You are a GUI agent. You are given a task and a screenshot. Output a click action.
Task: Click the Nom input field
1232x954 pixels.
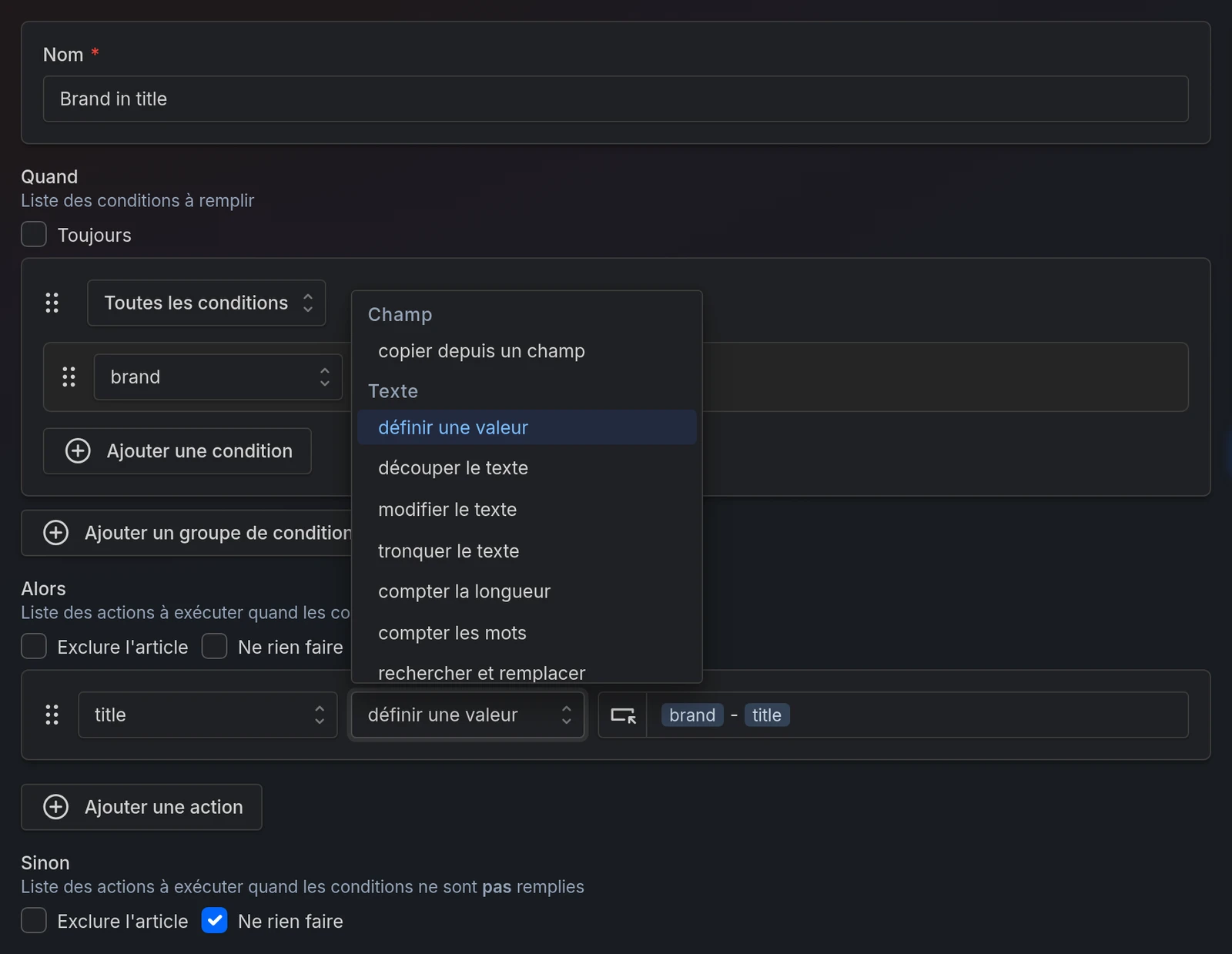point(616,99)
